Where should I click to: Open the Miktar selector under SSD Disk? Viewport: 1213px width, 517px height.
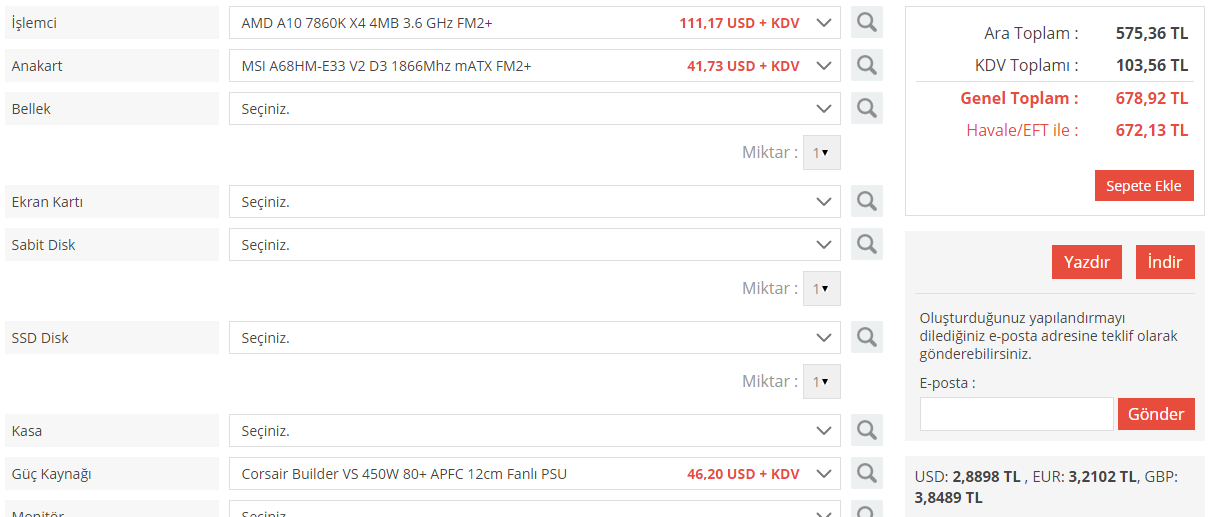tap(822, 381)
